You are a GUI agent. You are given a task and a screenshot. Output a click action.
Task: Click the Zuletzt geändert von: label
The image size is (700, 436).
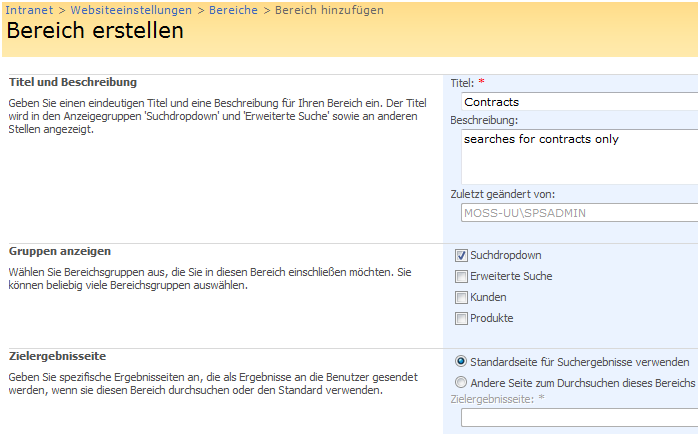click(x=503, y=195)
